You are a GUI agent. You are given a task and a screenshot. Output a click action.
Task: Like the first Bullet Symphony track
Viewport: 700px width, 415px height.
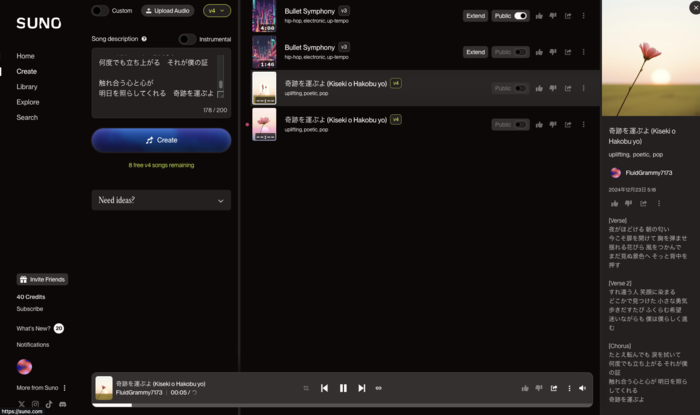coord(539,16)
